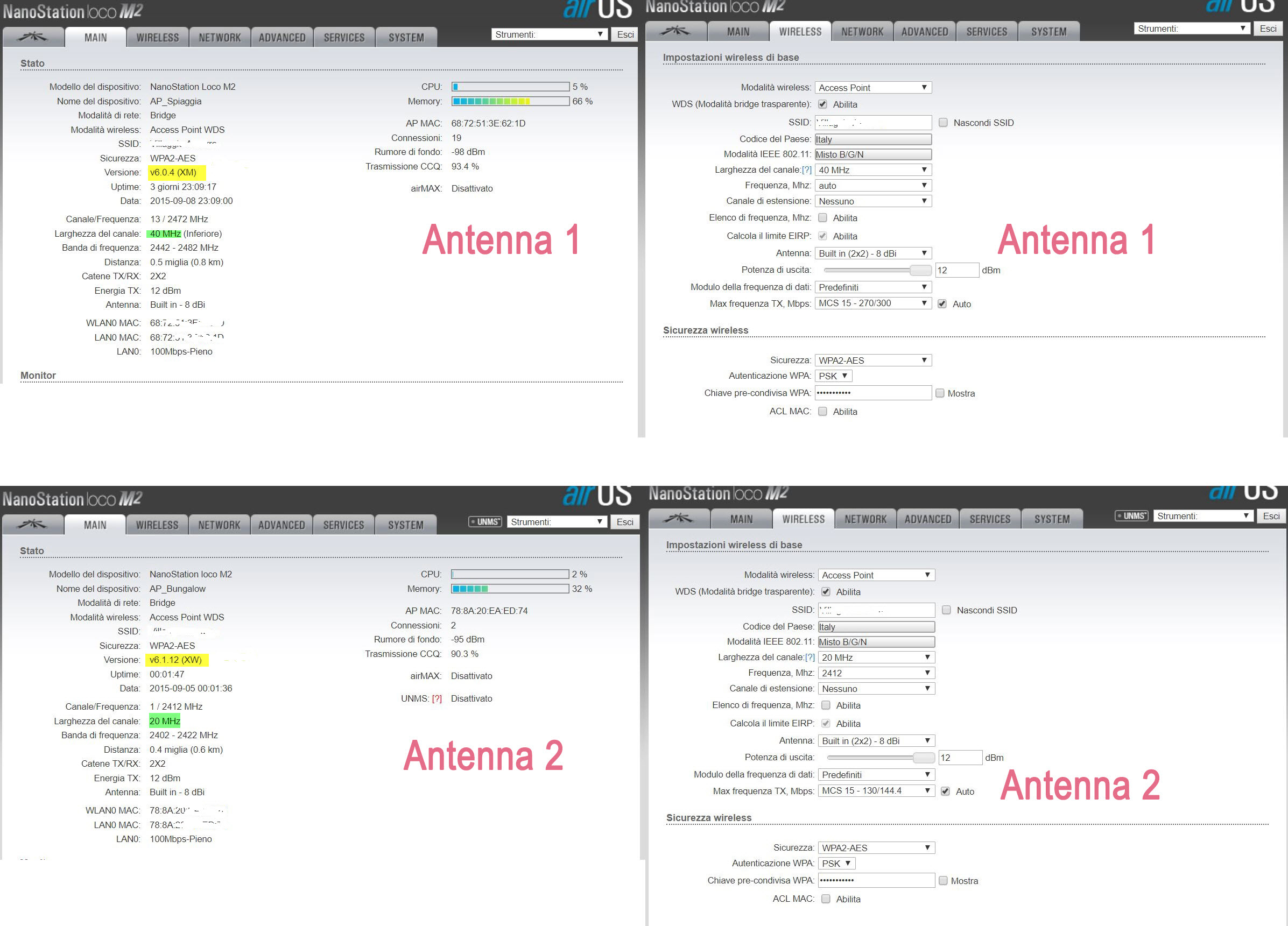
Task: Click Esci button in Antenna 2 main panel
Action: click(x=625, y=522)
